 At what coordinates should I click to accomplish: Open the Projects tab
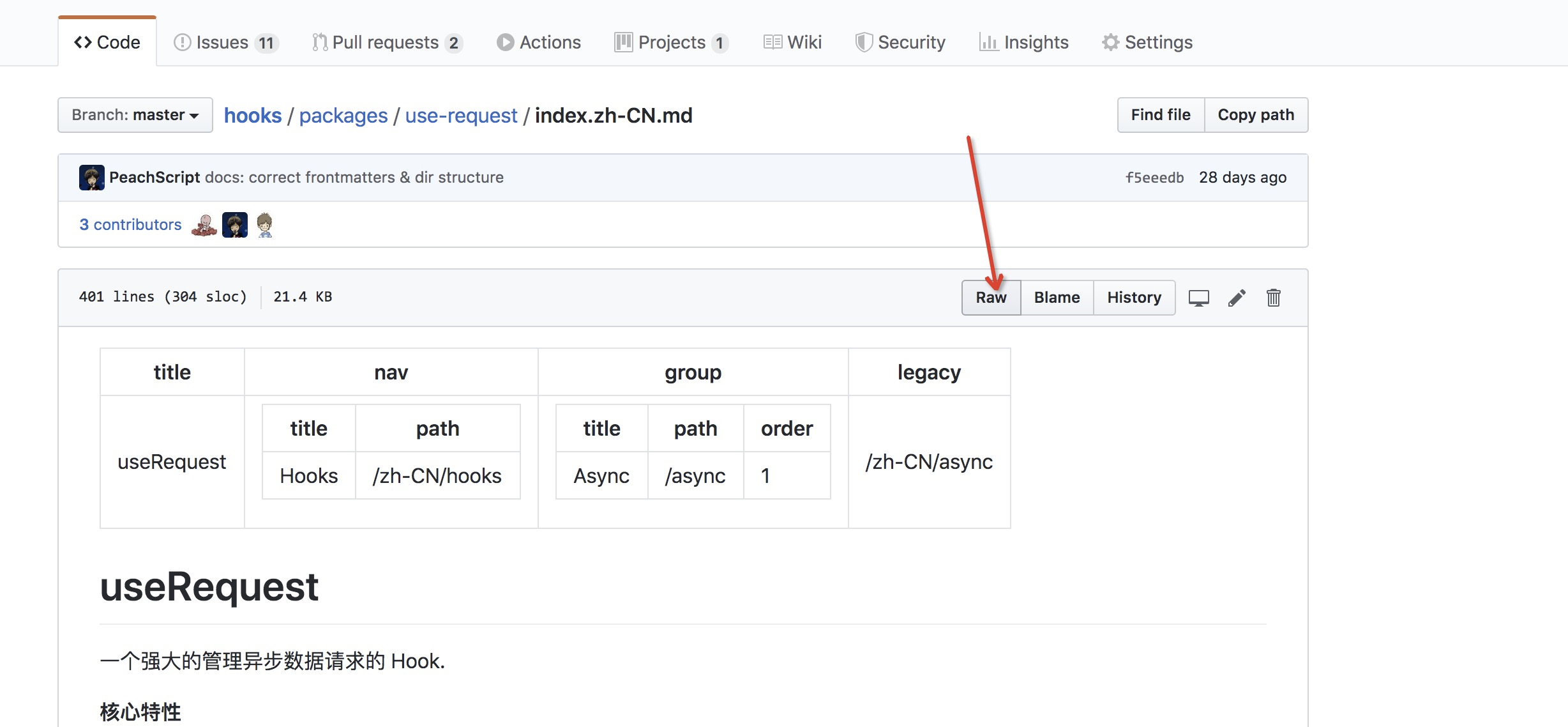[671, 42]
